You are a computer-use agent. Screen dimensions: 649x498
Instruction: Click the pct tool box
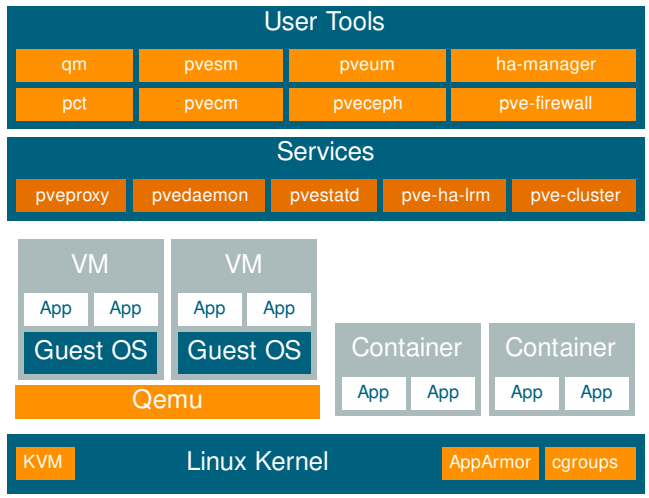tap(75, 104)
